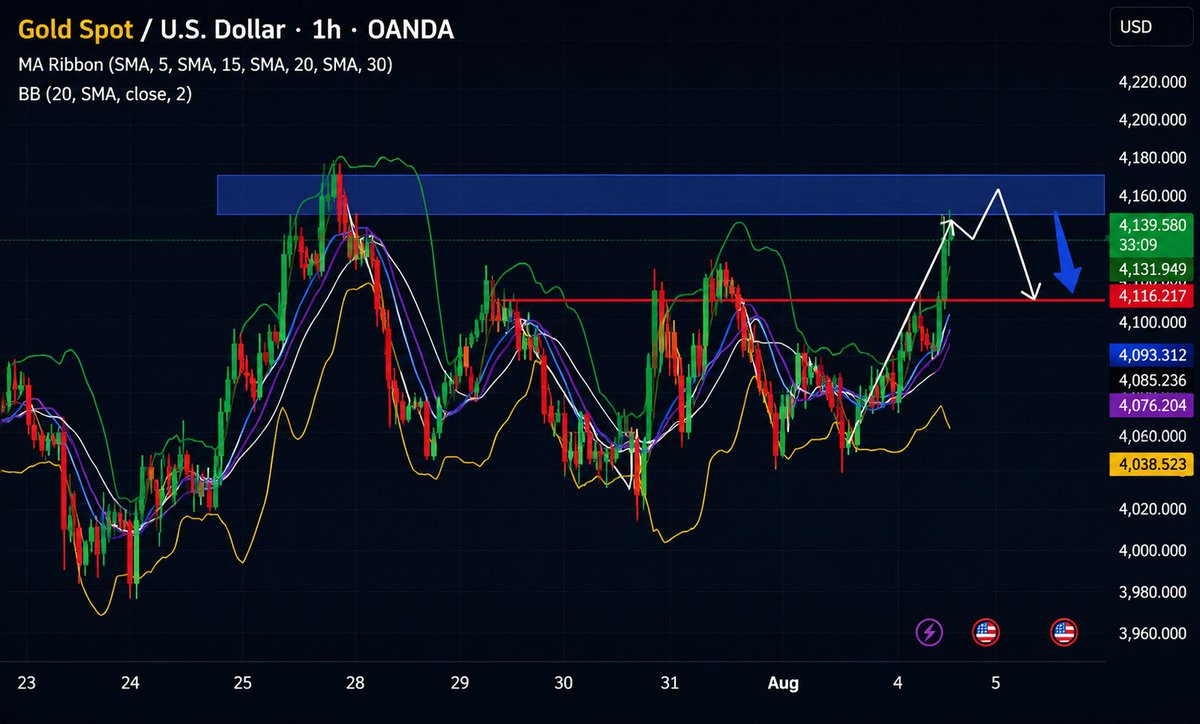
Task: Select the BB (20, SMA, close, 2) legend
Action: click(105, 94)
